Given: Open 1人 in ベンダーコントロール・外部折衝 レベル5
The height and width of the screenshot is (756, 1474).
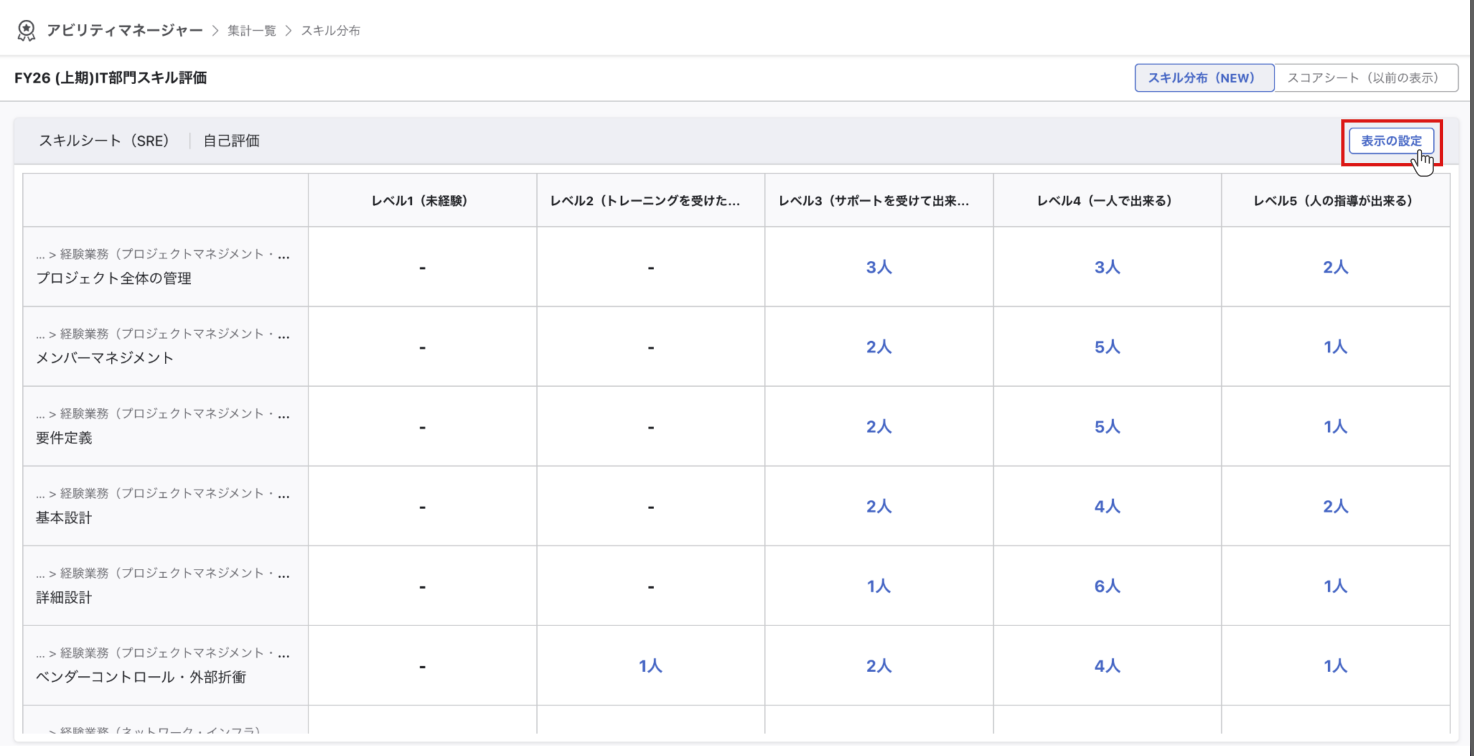Looking at the screenshot, I should (1335, 666).
